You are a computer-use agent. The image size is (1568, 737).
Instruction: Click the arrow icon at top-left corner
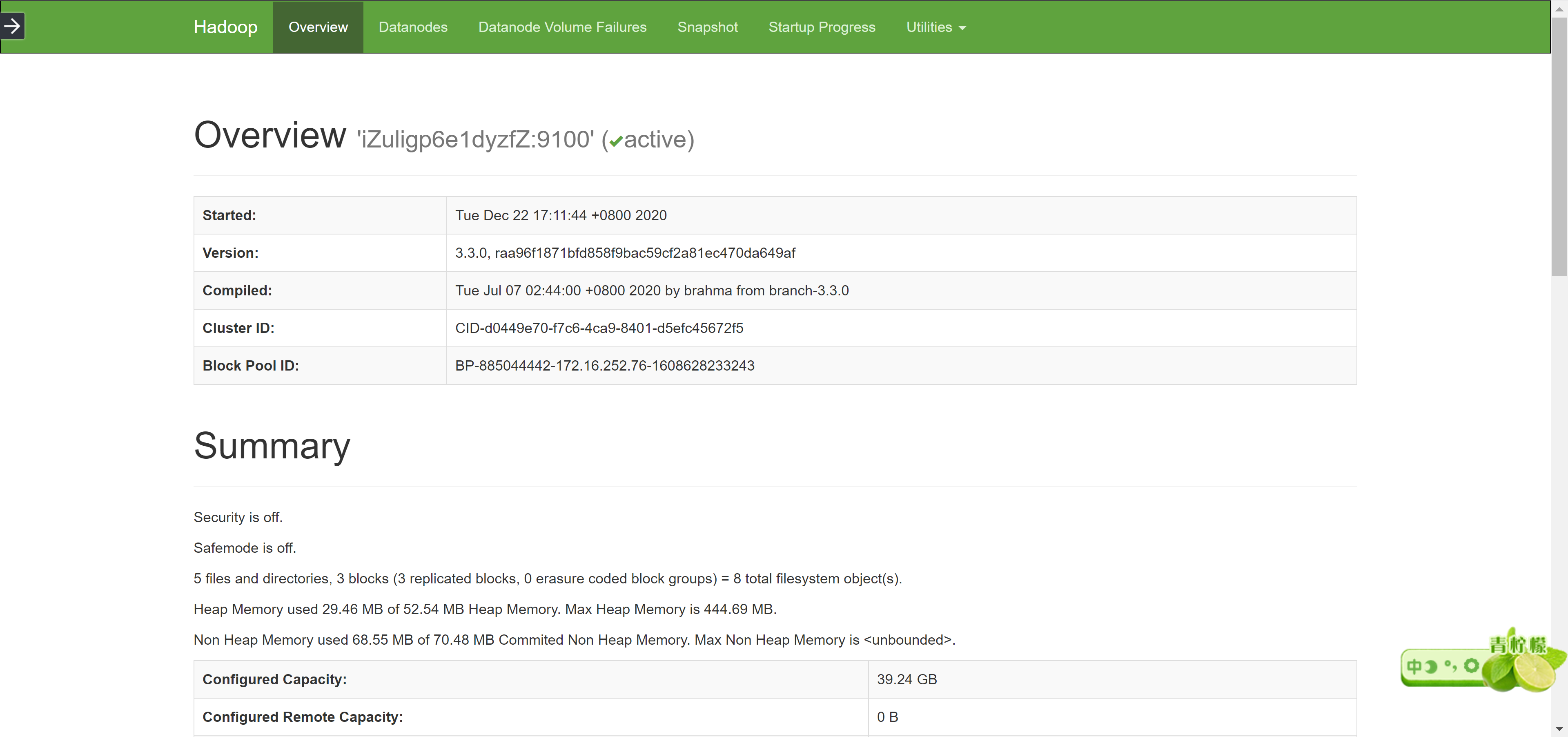(12, 26)
